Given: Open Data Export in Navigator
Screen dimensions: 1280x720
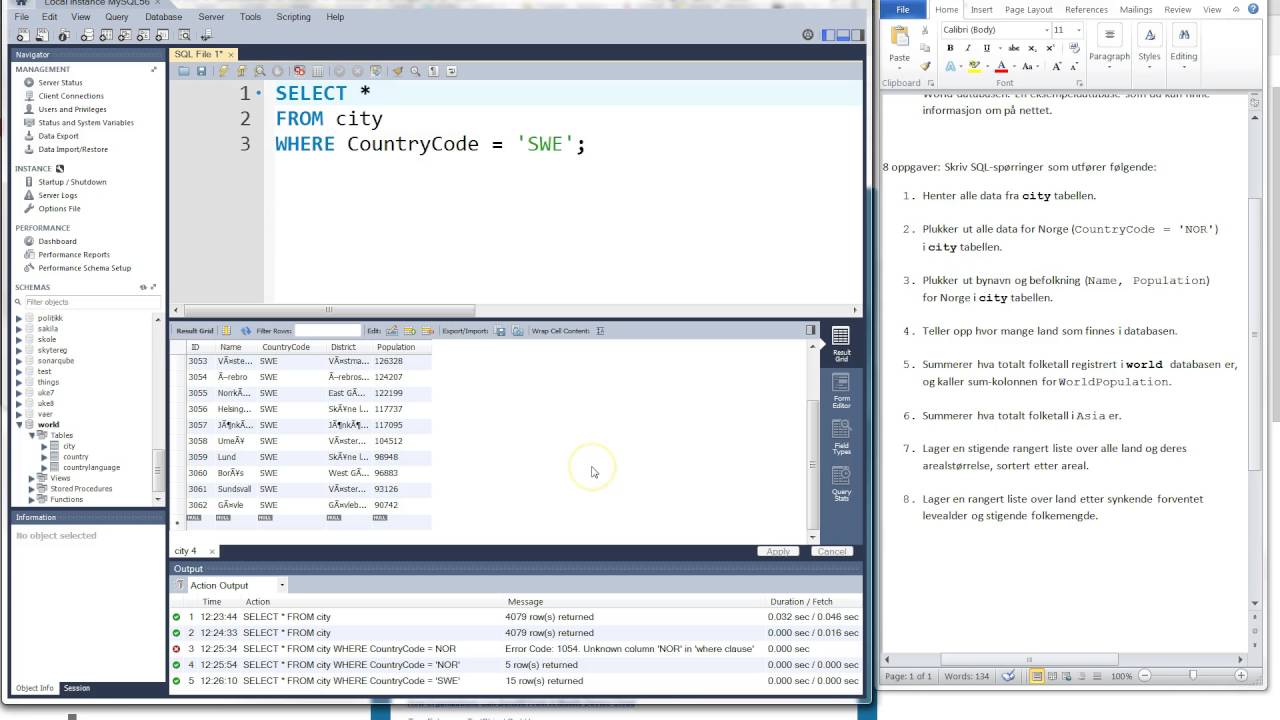Looking at the screenshot, I should tap(58, 136).
